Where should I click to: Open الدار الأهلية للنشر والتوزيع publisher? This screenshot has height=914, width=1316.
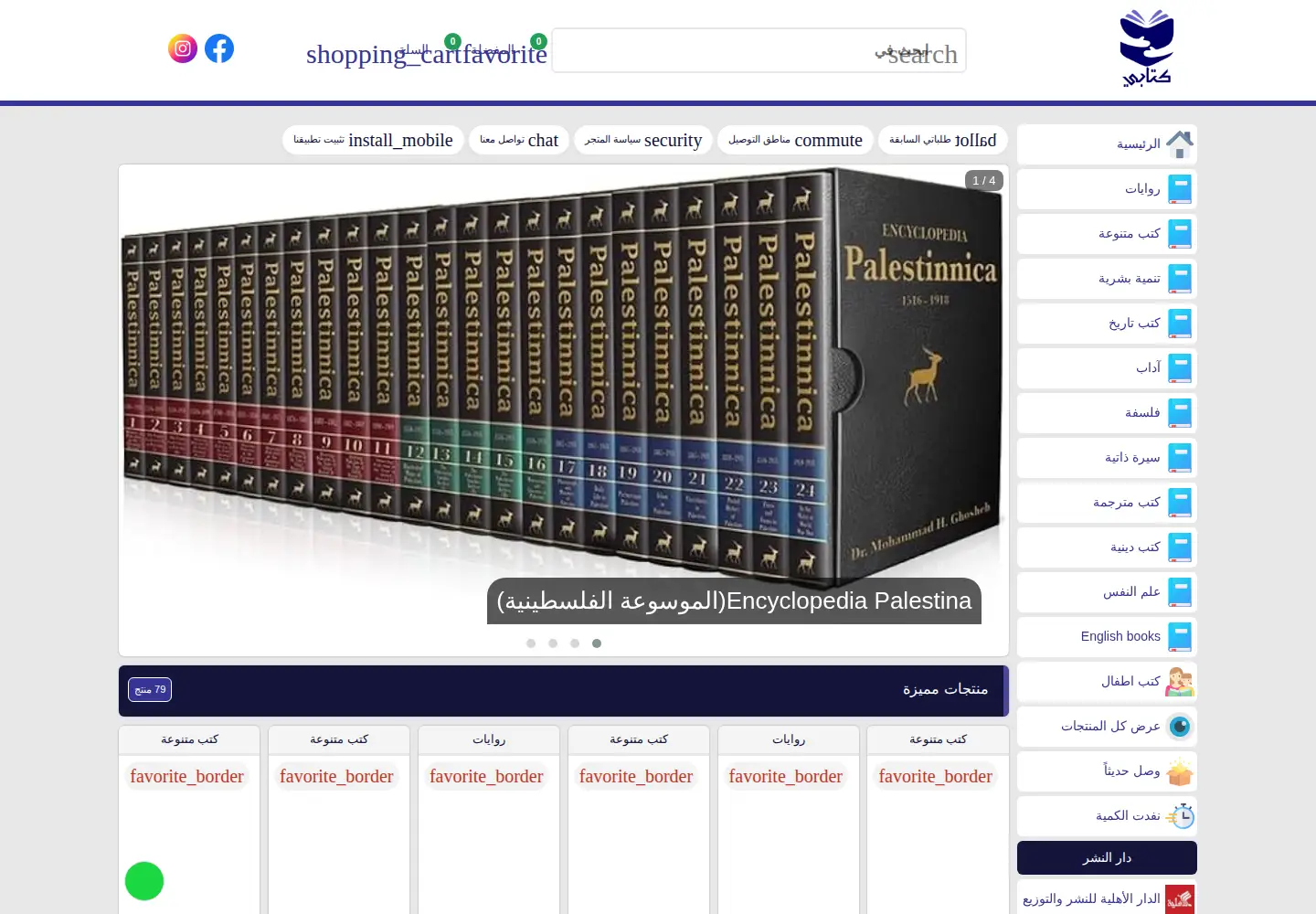(x=1107, y=899)
